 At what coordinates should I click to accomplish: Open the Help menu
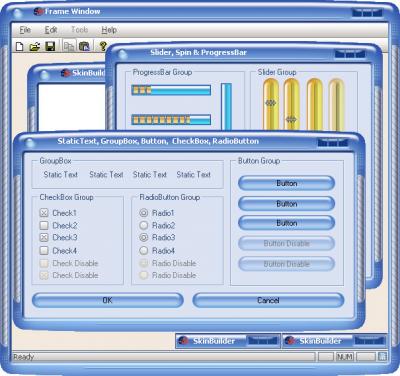pos(109,30)
